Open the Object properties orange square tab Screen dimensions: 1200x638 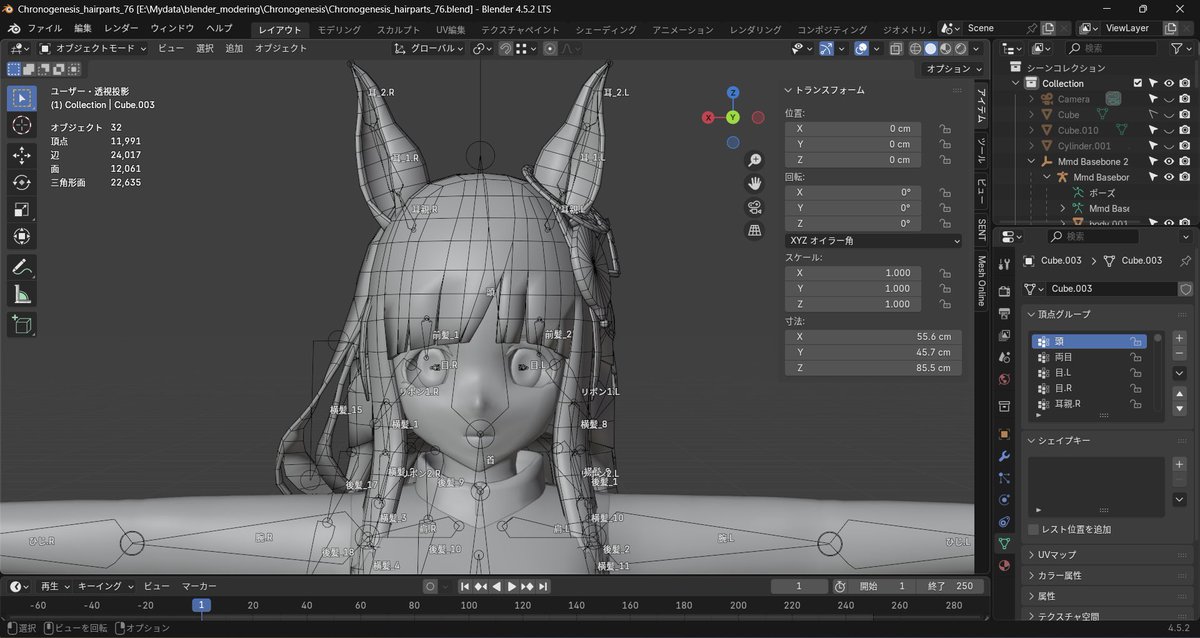pos(1004,434)
